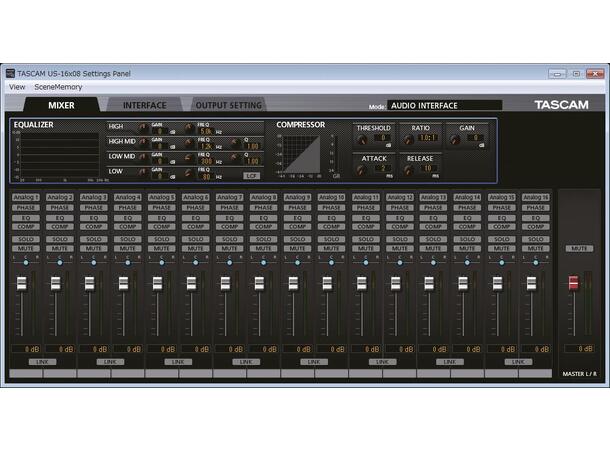Switch to the INTERFACE tab
This screenshot has width=610, height=450.
(144, 105)
